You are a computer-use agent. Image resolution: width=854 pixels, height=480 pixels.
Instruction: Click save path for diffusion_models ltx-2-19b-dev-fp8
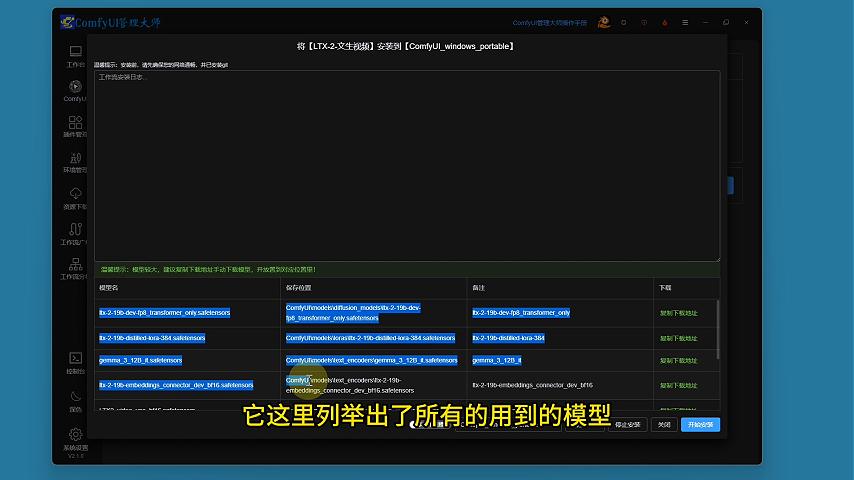(353, 313)
